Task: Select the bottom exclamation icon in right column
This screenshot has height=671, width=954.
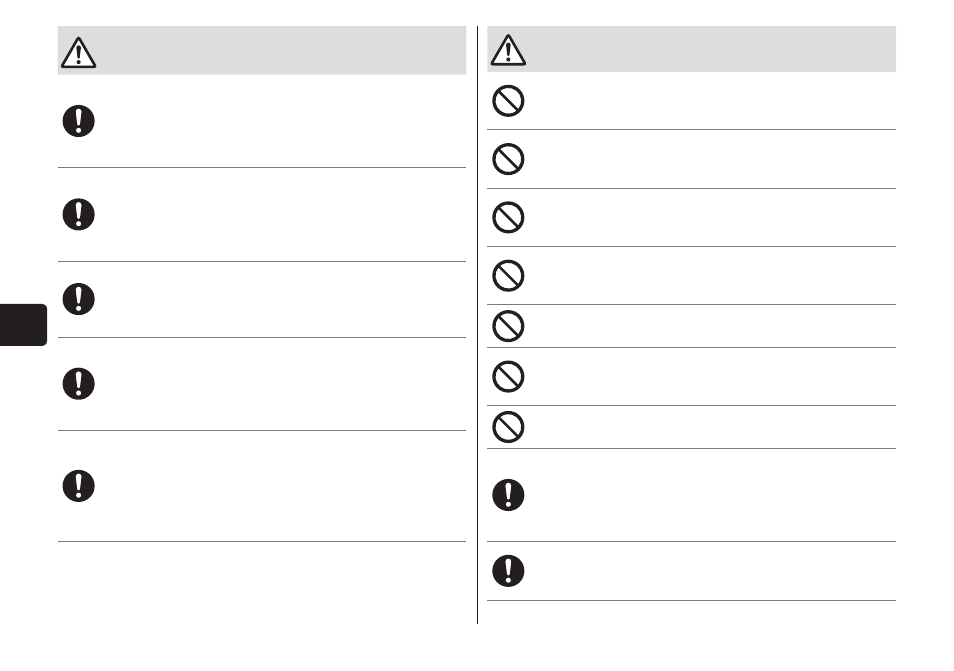Action: [508, 571]
